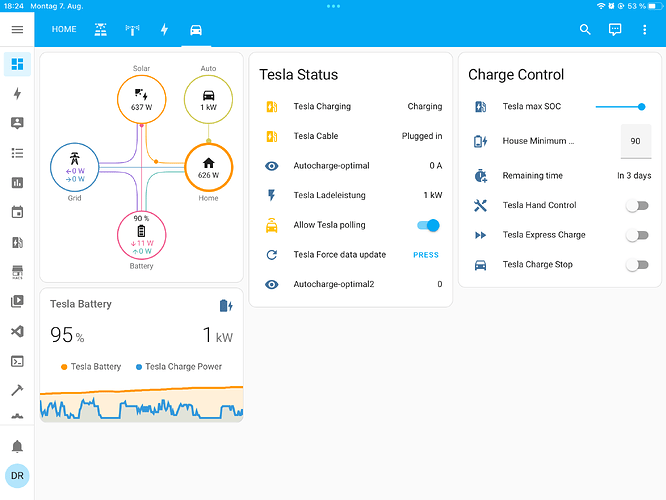Open DR user profile avatar

tap(17, 476)
